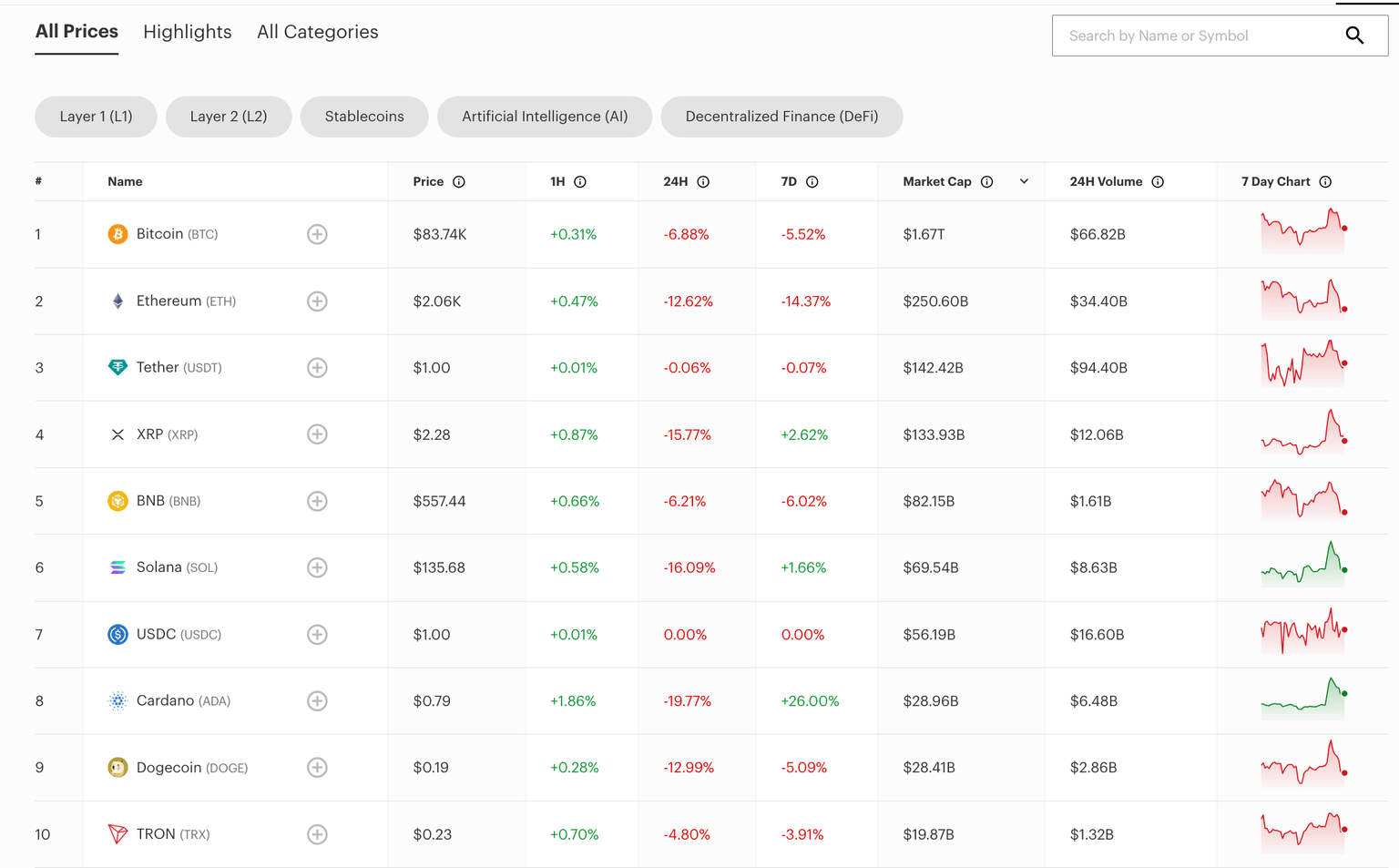
Task: Open the Market Cap sort dropdown chevron
Action: (1024, 181)
